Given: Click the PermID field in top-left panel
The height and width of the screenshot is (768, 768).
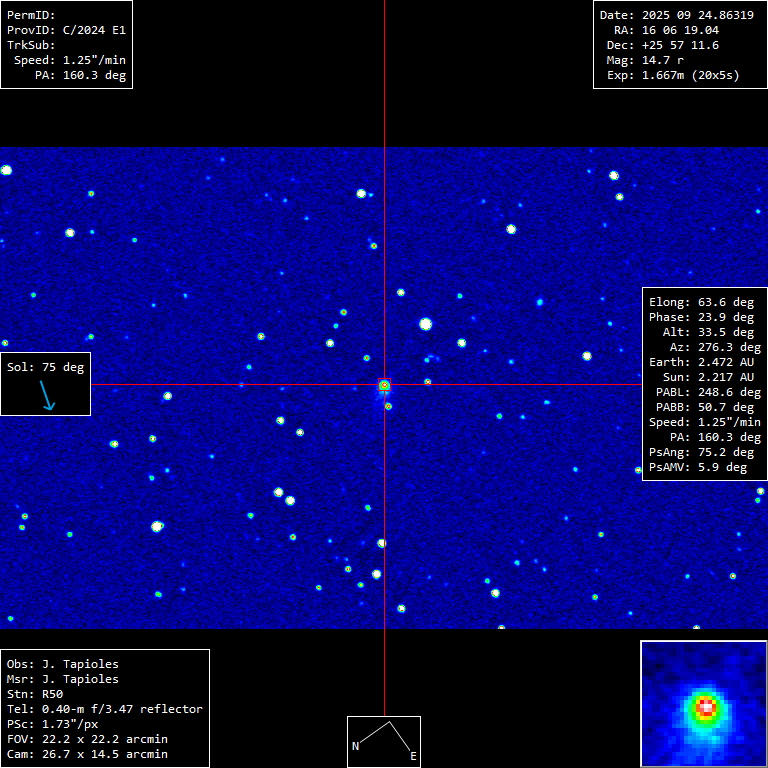Looking at the screenshot, I should coord(31,15).
